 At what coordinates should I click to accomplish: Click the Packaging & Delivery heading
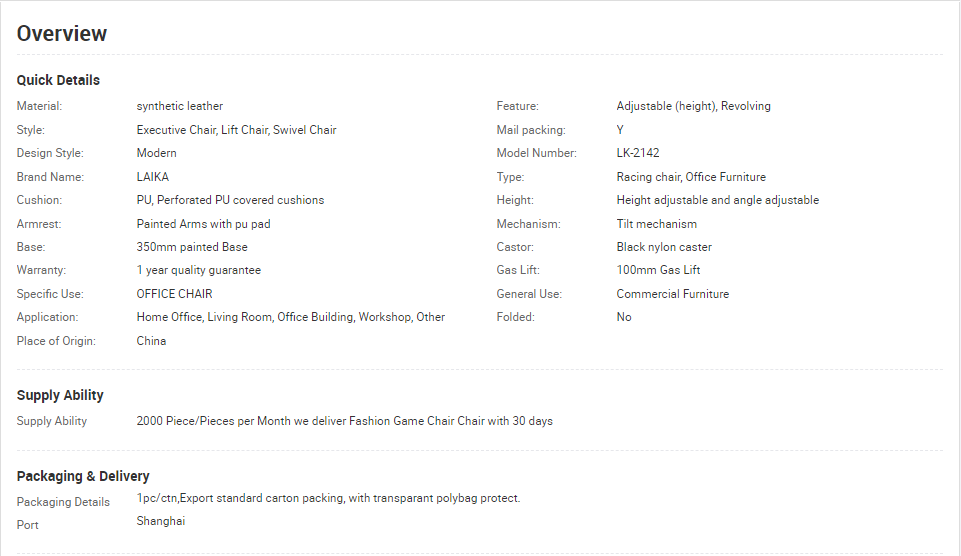point(83,476)
